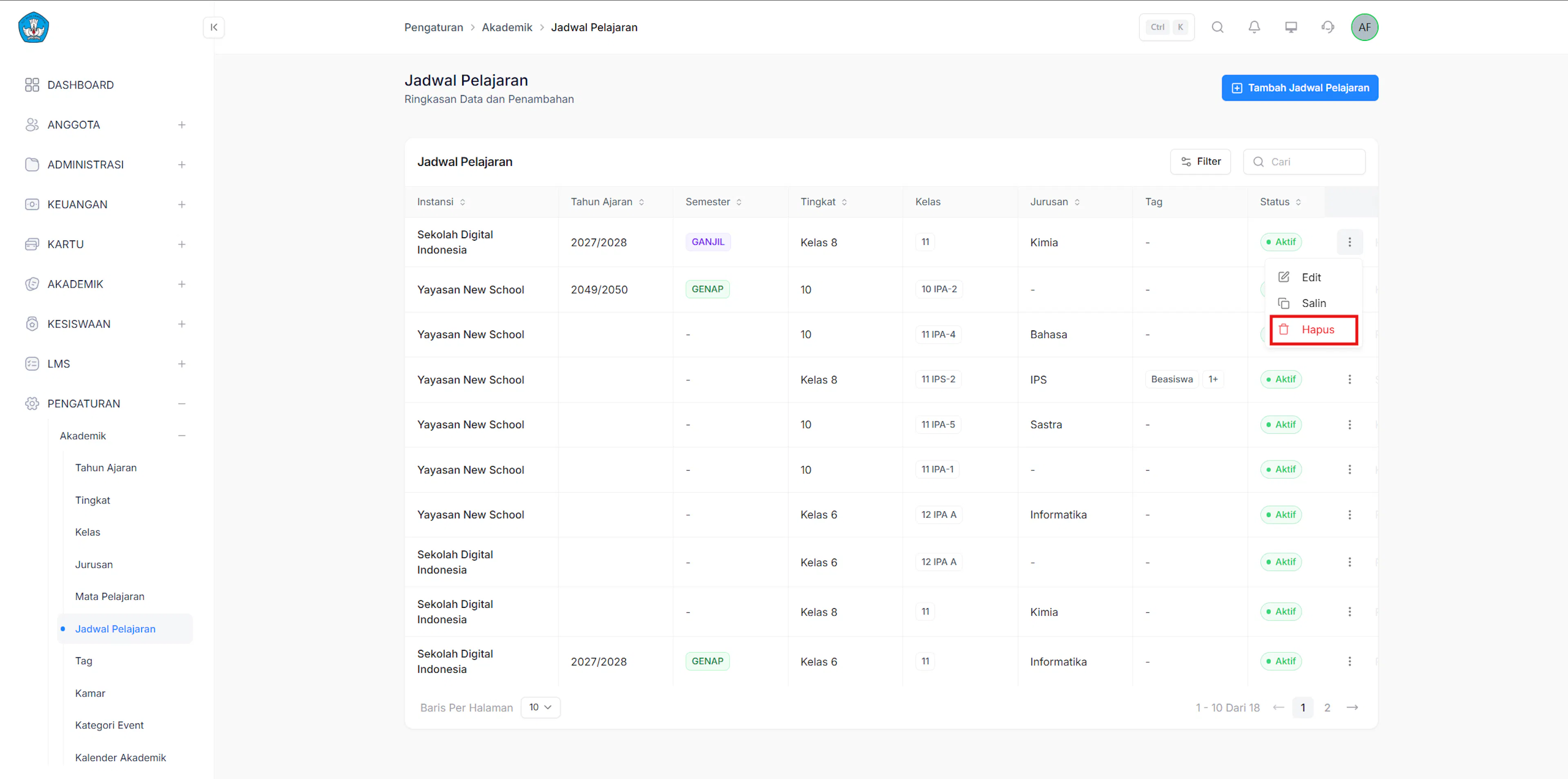
Task: Focus the Cari search field
Action: click(x=1304, y=161)
